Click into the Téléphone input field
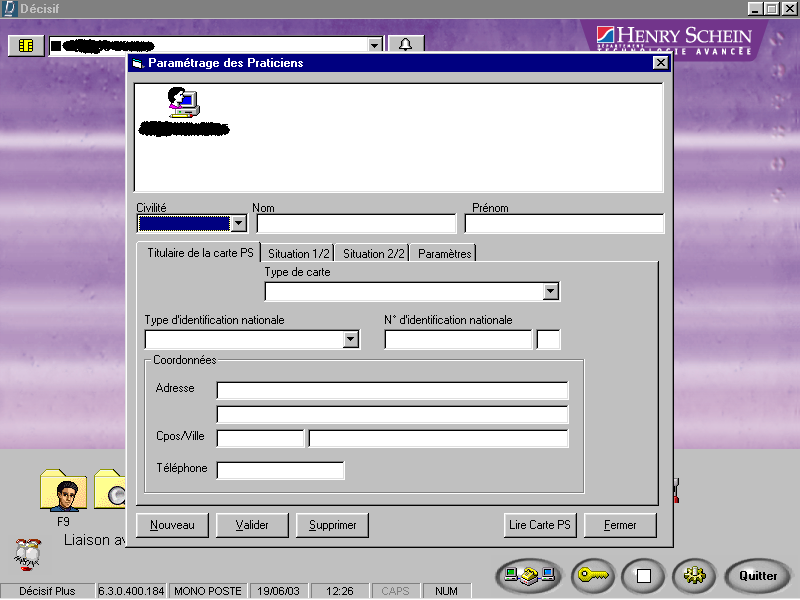The image size is (800, 600). point(280,470)
